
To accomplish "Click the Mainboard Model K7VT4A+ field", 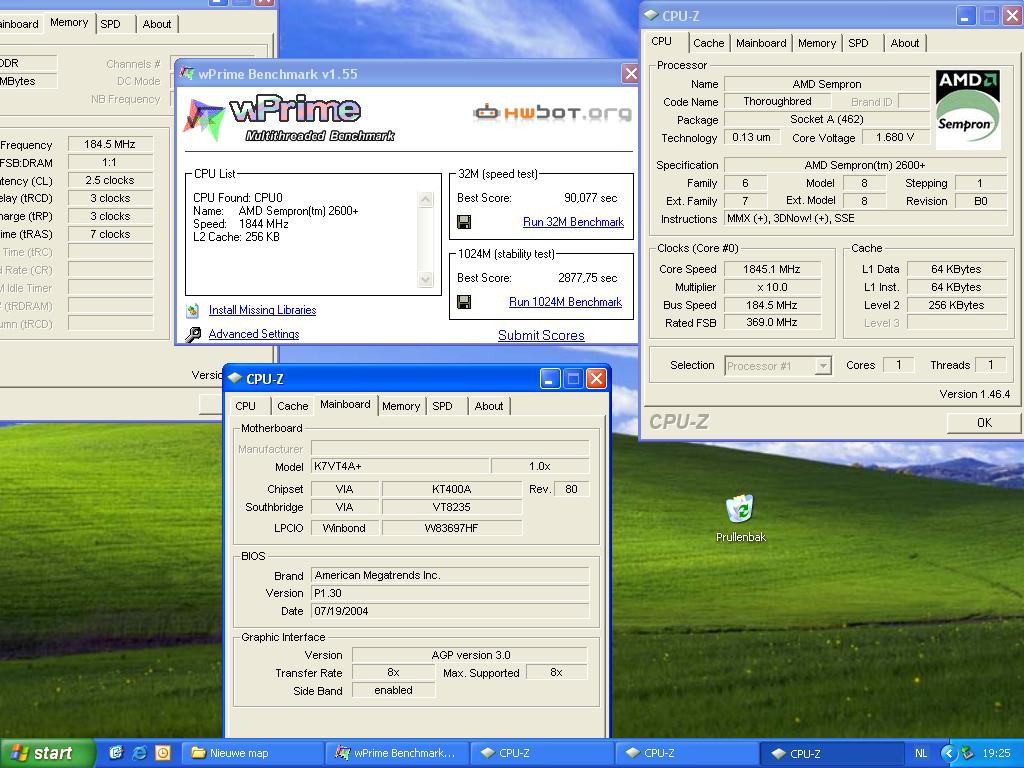I will coord(400,466).
